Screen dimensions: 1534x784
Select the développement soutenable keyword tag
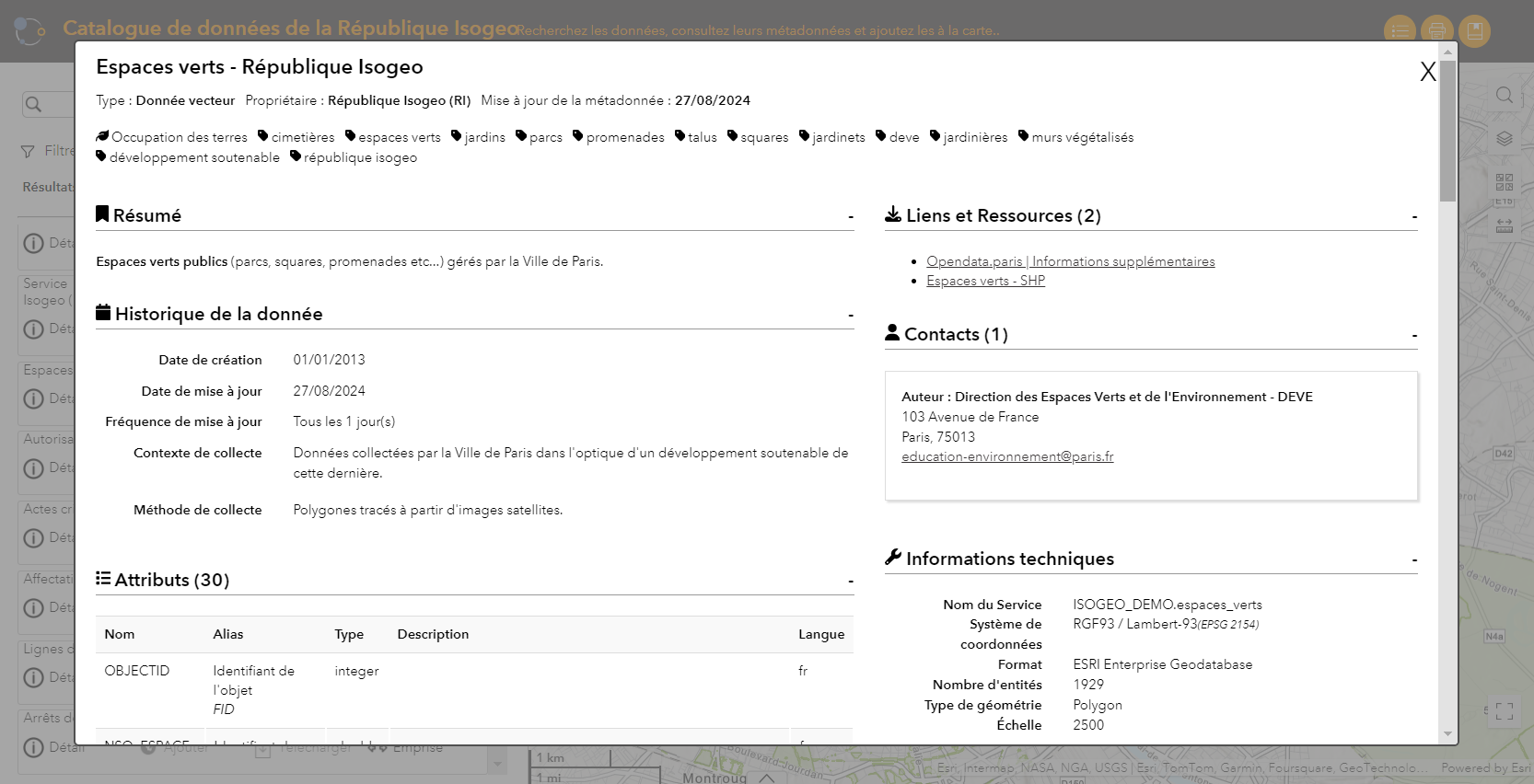pos(188,157)
